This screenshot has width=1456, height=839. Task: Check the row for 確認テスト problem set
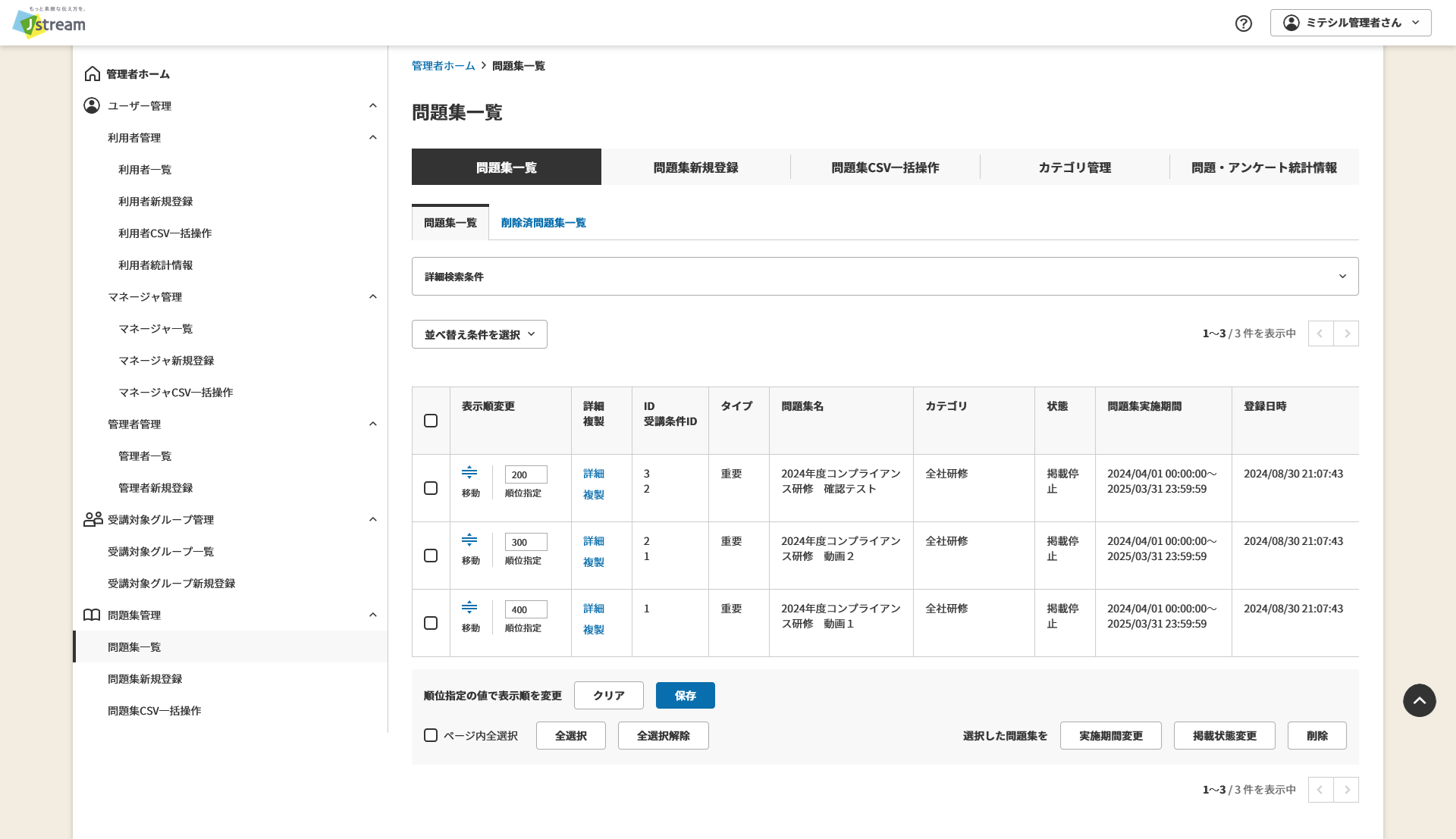pos(431,488)
